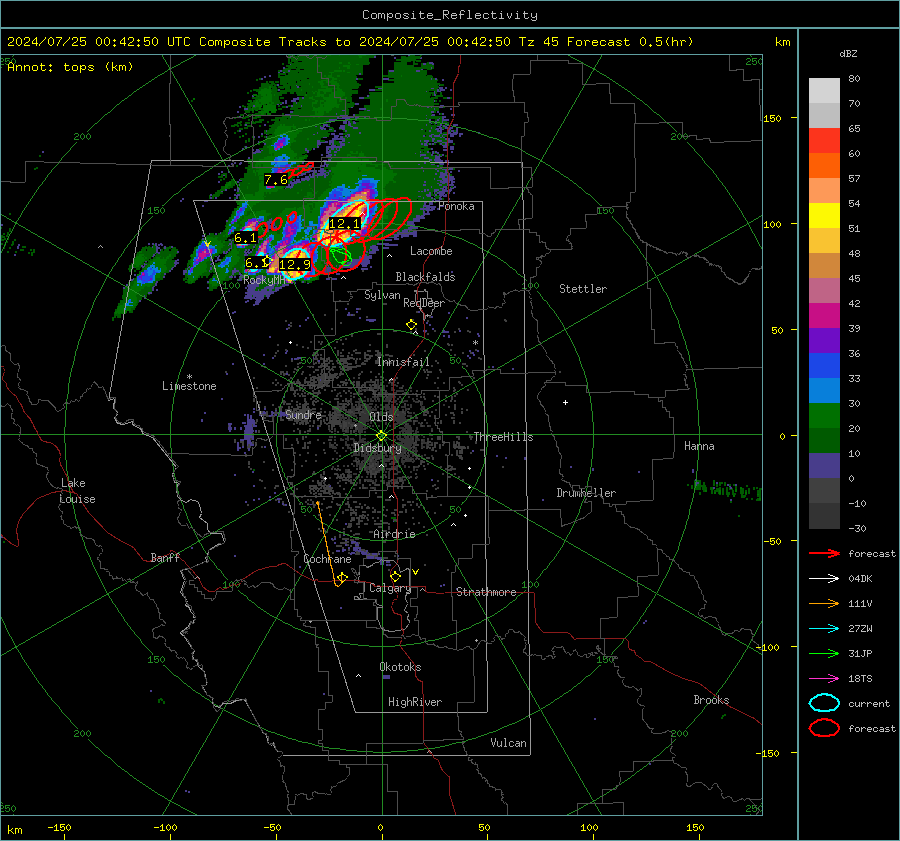This screenshot has width=900, height=841.
Task: Click the Didsbury town label
Action: (377, 448)
